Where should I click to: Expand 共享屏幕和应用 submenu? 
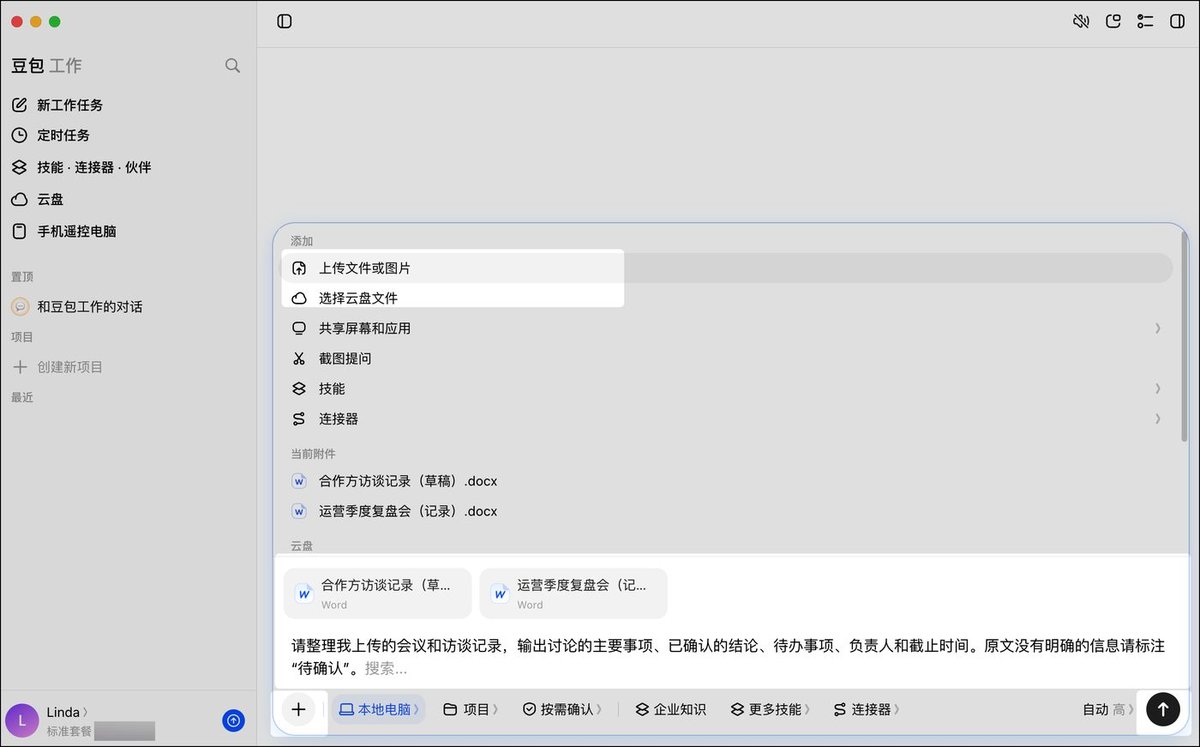[x=727, y=328]
